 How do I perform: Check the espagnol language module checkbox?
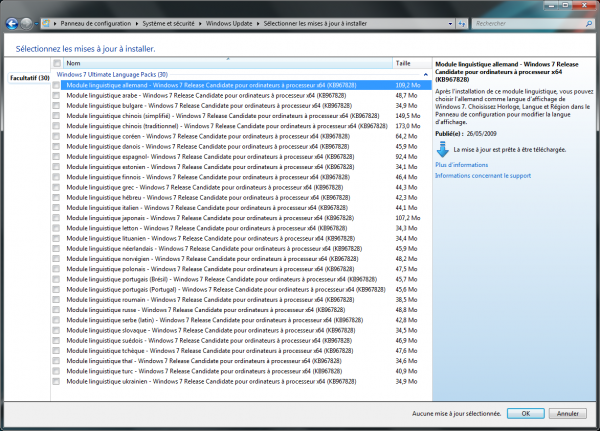(56, 157)
